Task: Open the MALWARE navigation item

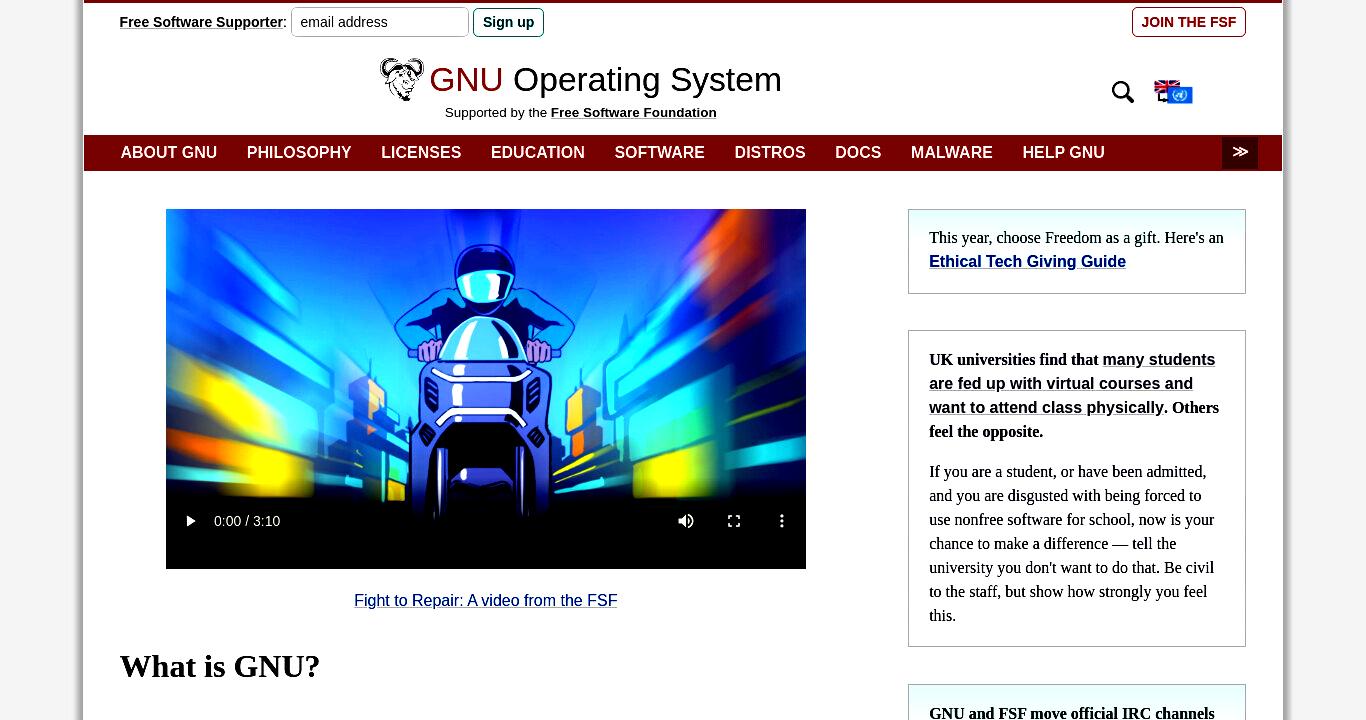Action: click(x=952, y=152)
